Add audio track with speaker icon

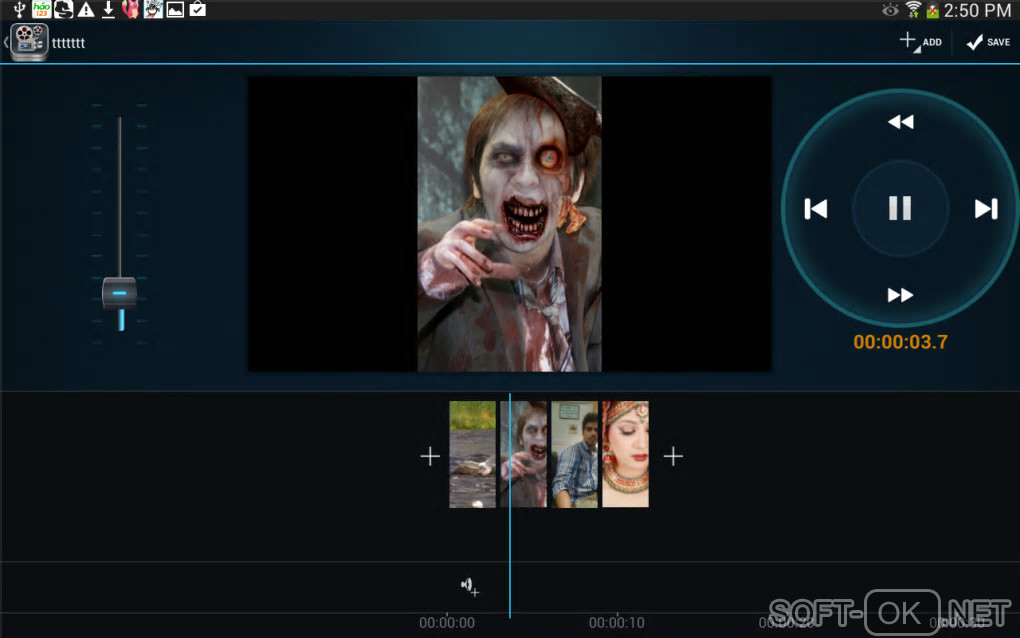click(x=470, y=587)
